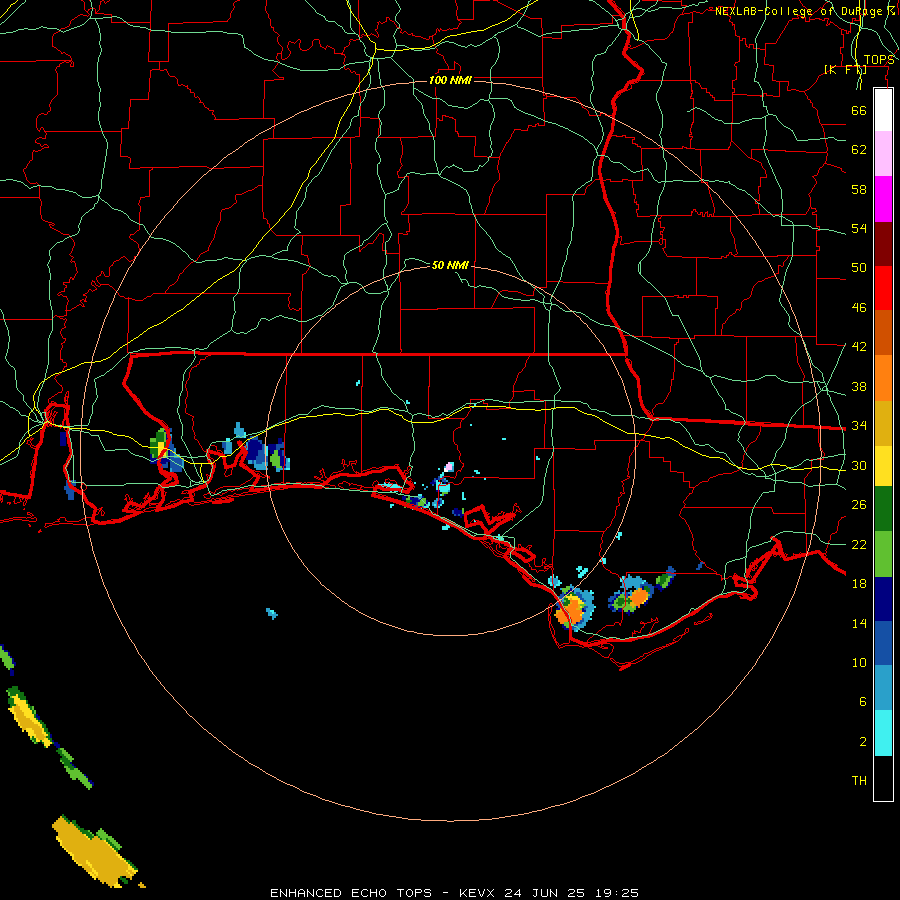The height and width of the screenshot is (900, 900).
Task: Pick the sky blue legend swatch
Action: (883, 688)
